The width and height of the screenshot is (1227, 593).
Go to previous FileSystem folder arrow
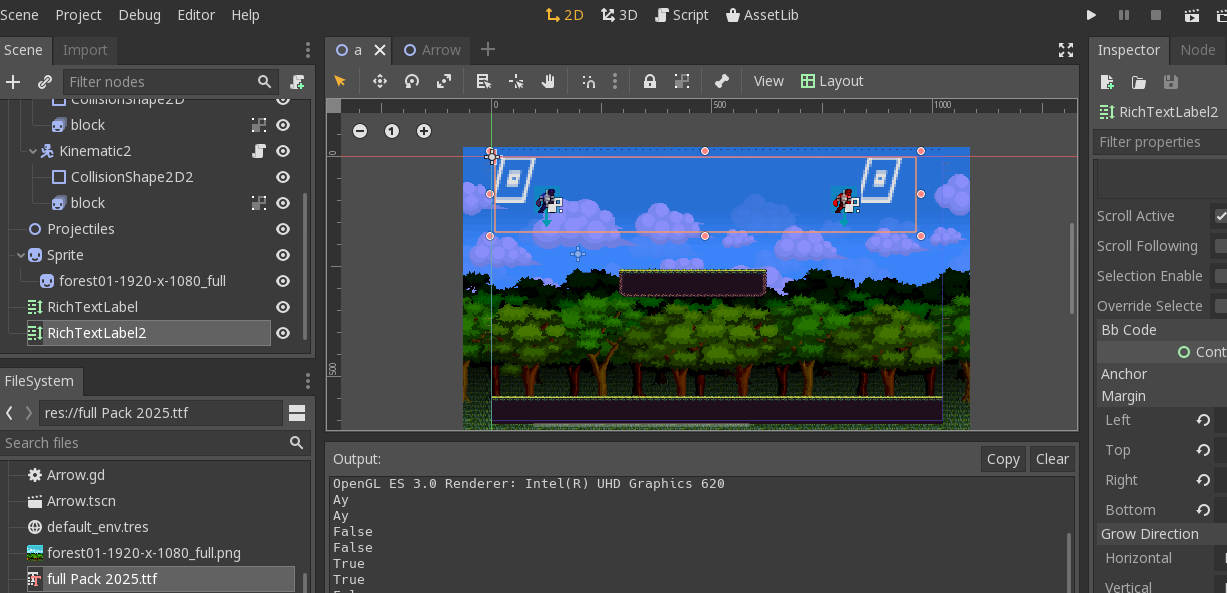pos(9,413)
